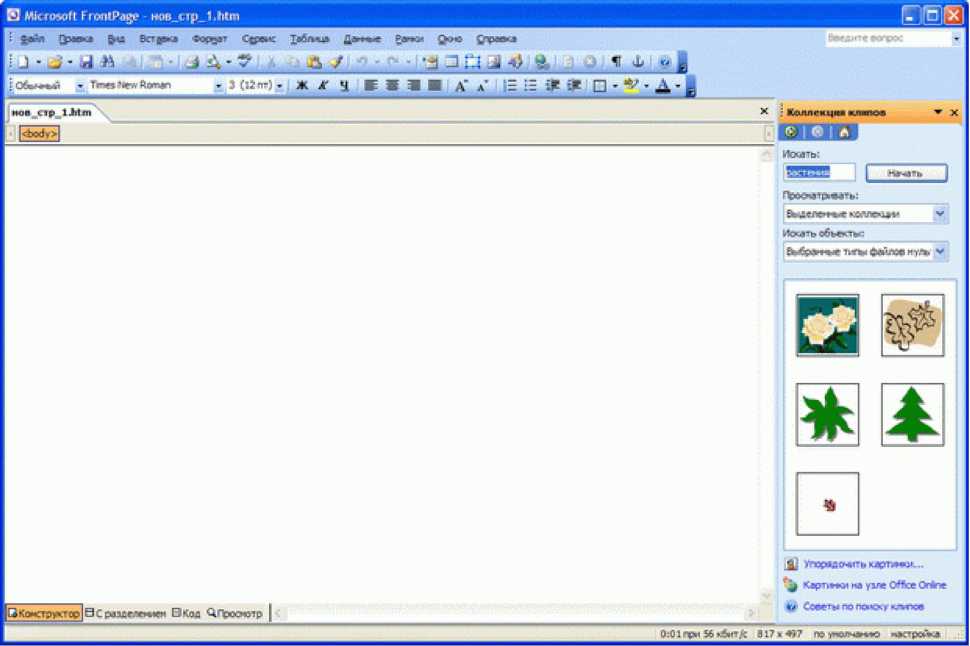
Task: Toggle italic formatting (К)
Action: (323, 86)
